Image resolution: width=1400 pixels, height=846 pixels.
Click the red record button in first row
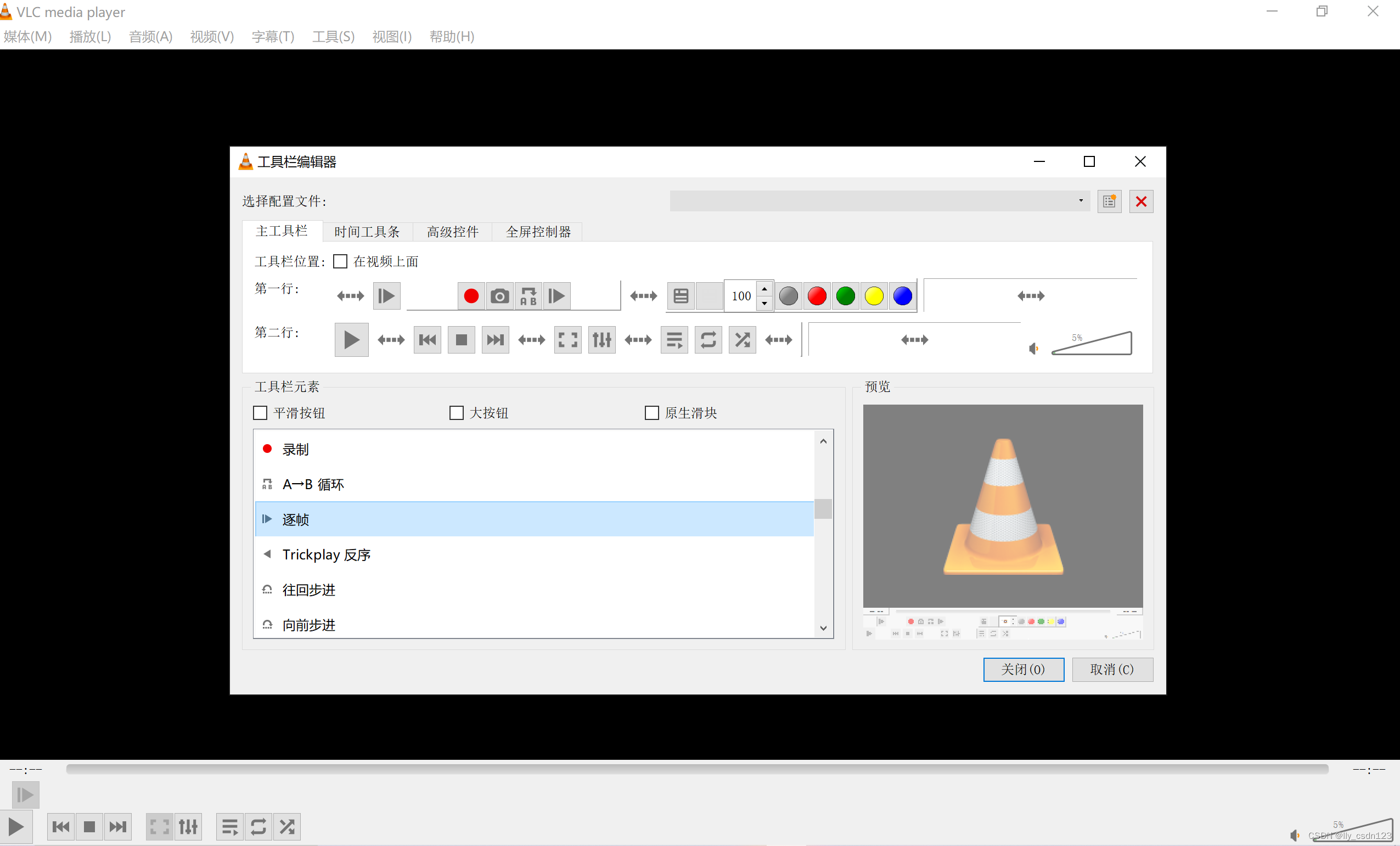tap(470, 296)
